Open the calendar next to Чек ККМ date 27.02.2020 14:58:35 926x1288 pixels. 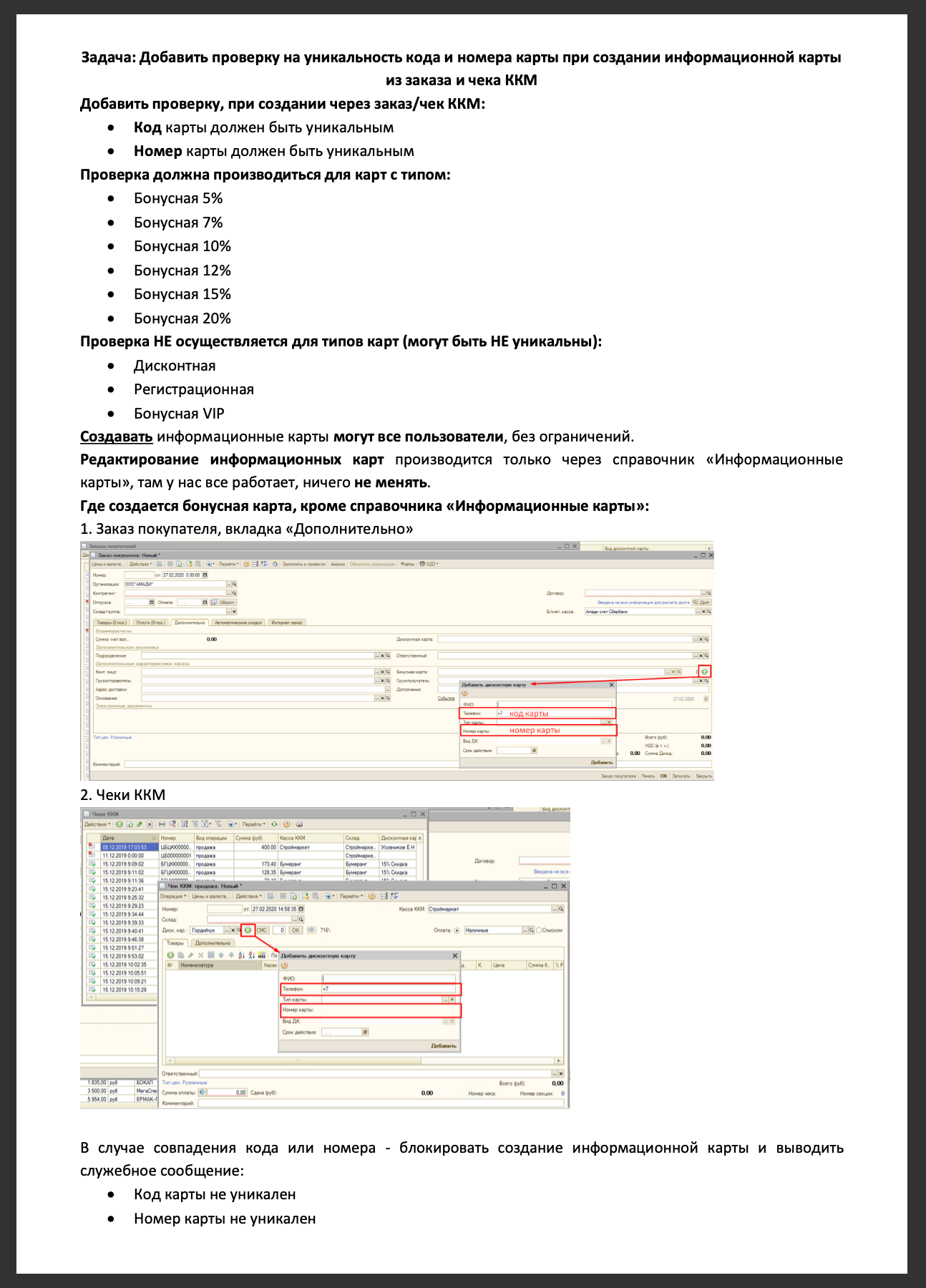point(301,909)
